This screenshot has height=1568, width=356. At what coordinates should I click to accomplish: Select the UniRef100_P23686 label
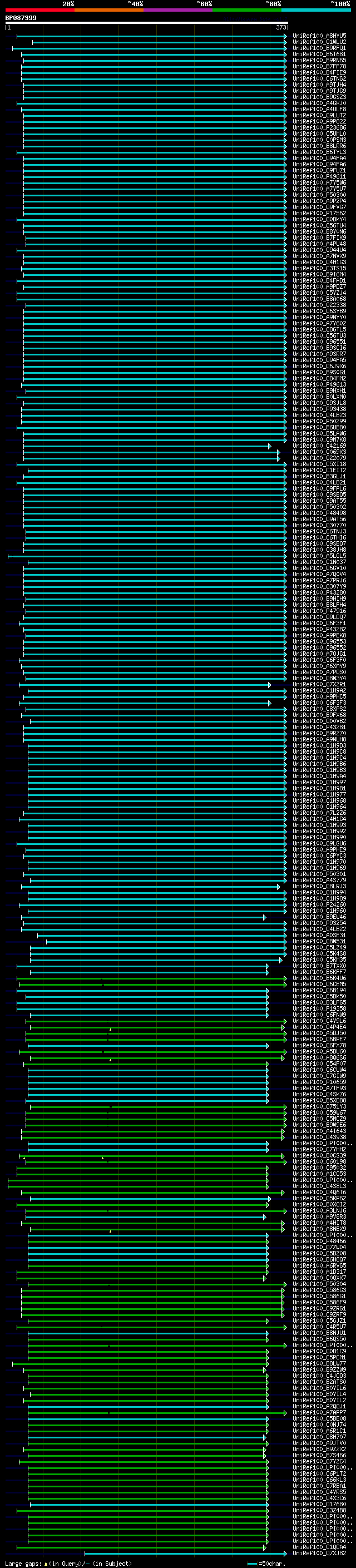319,128
